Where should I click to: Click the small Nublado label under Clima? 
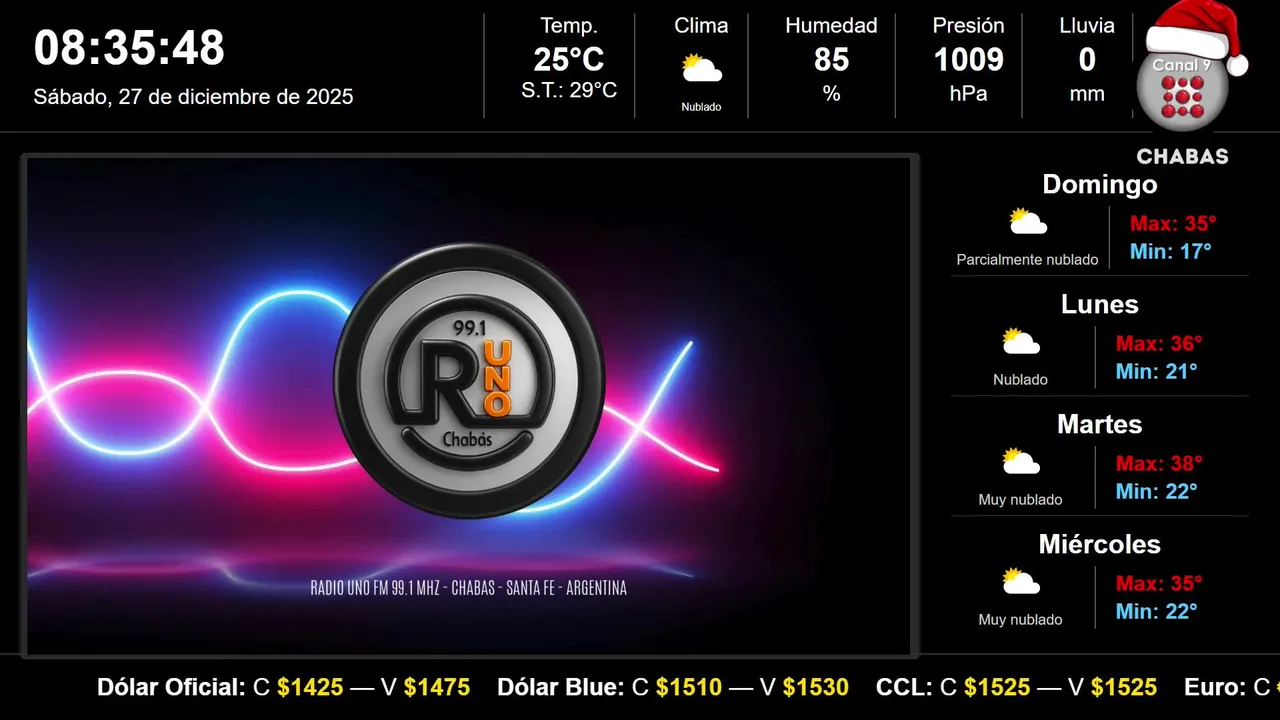(701, 107)
